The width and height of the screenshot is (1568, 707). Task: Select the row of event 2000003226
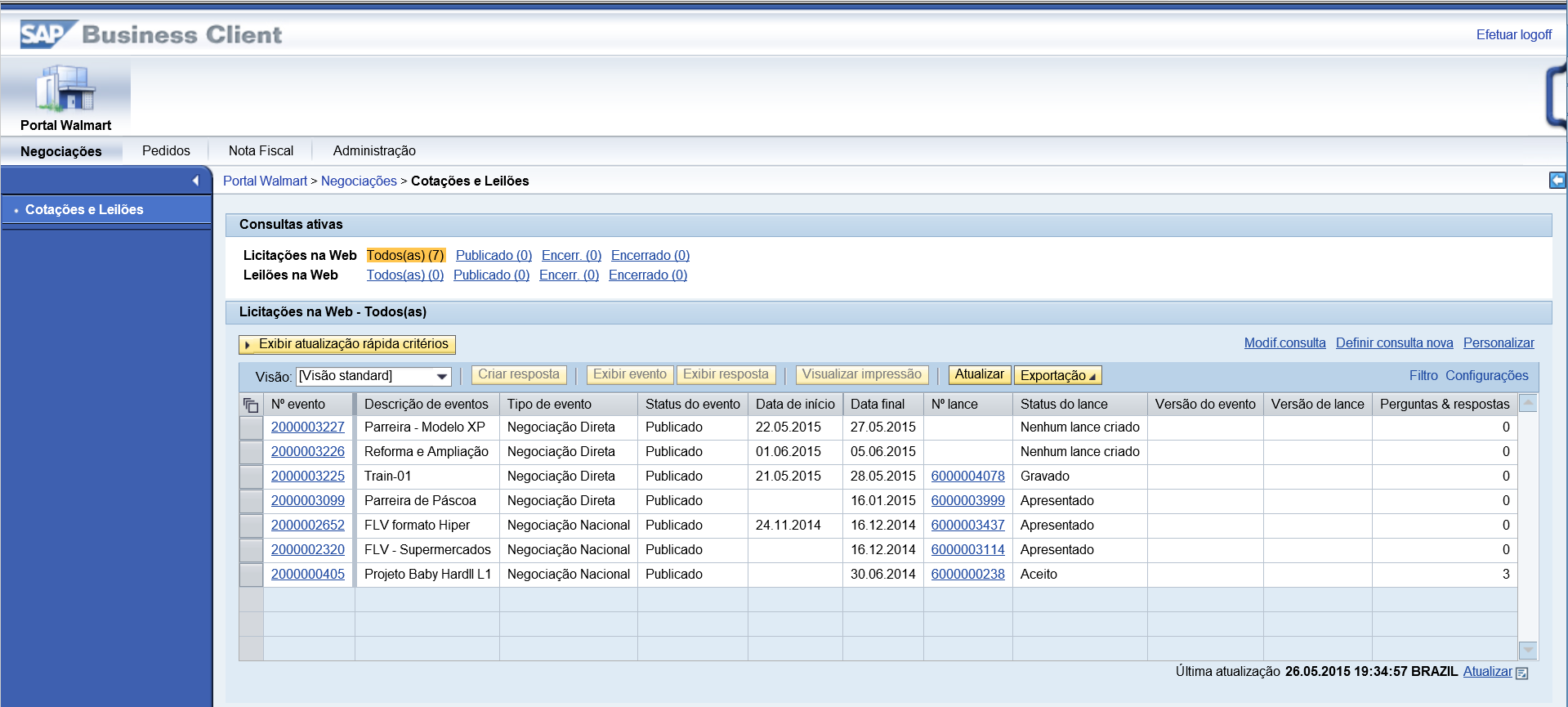coord(251,452)
